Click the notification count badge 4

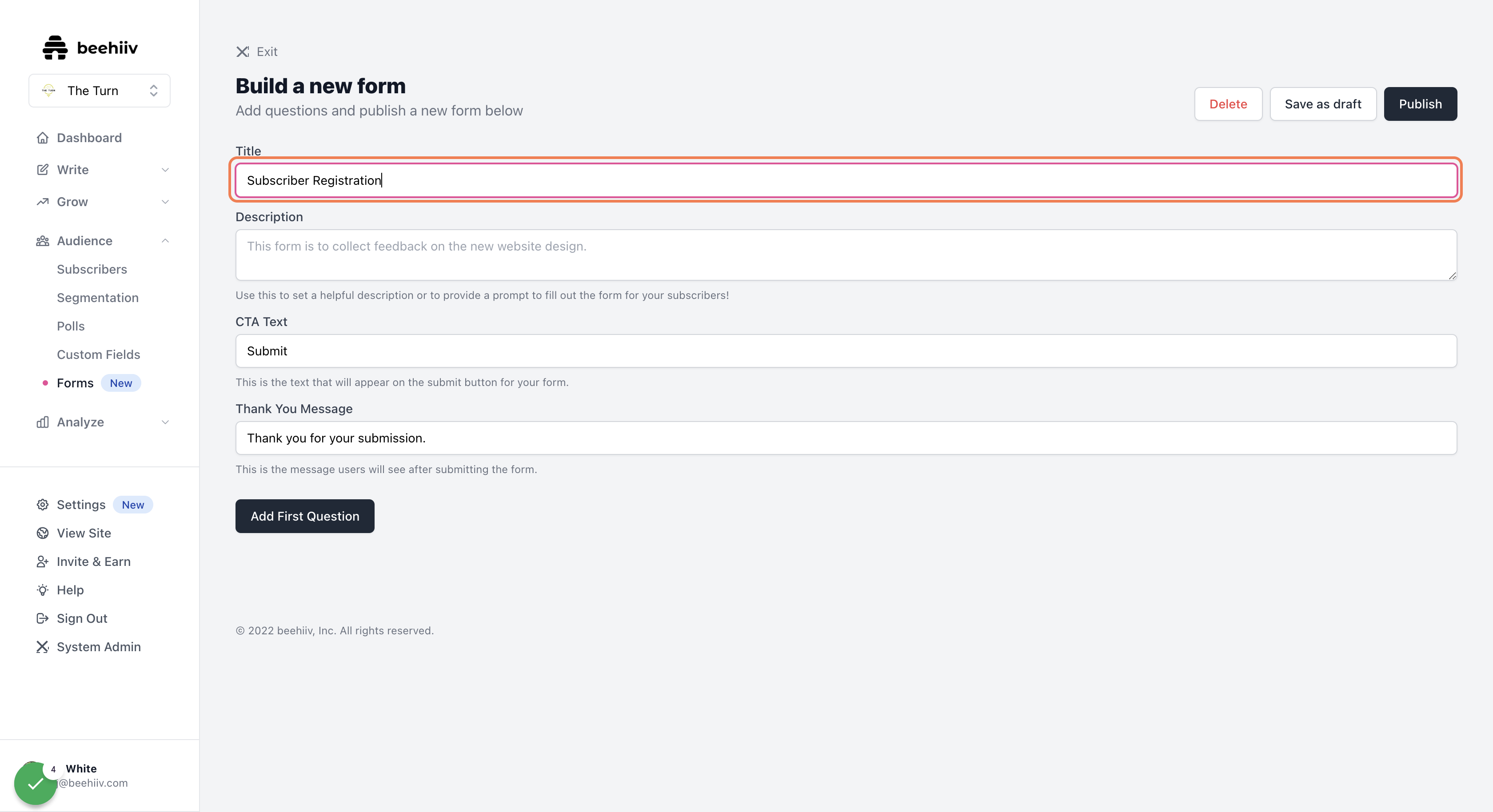pos(53,769)
